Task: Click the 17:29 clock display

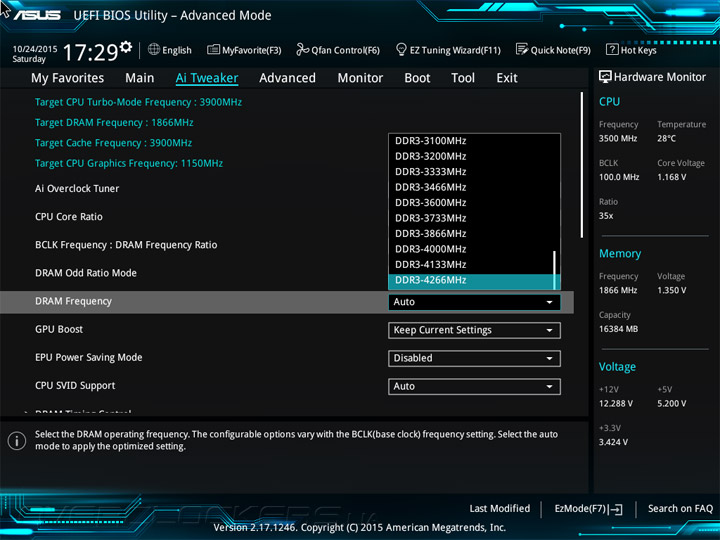Action: 90,52
